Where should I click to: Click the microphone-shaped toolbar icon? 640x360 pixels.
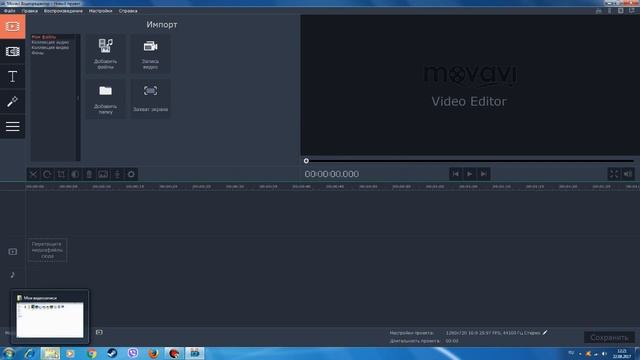click(89, 175)
